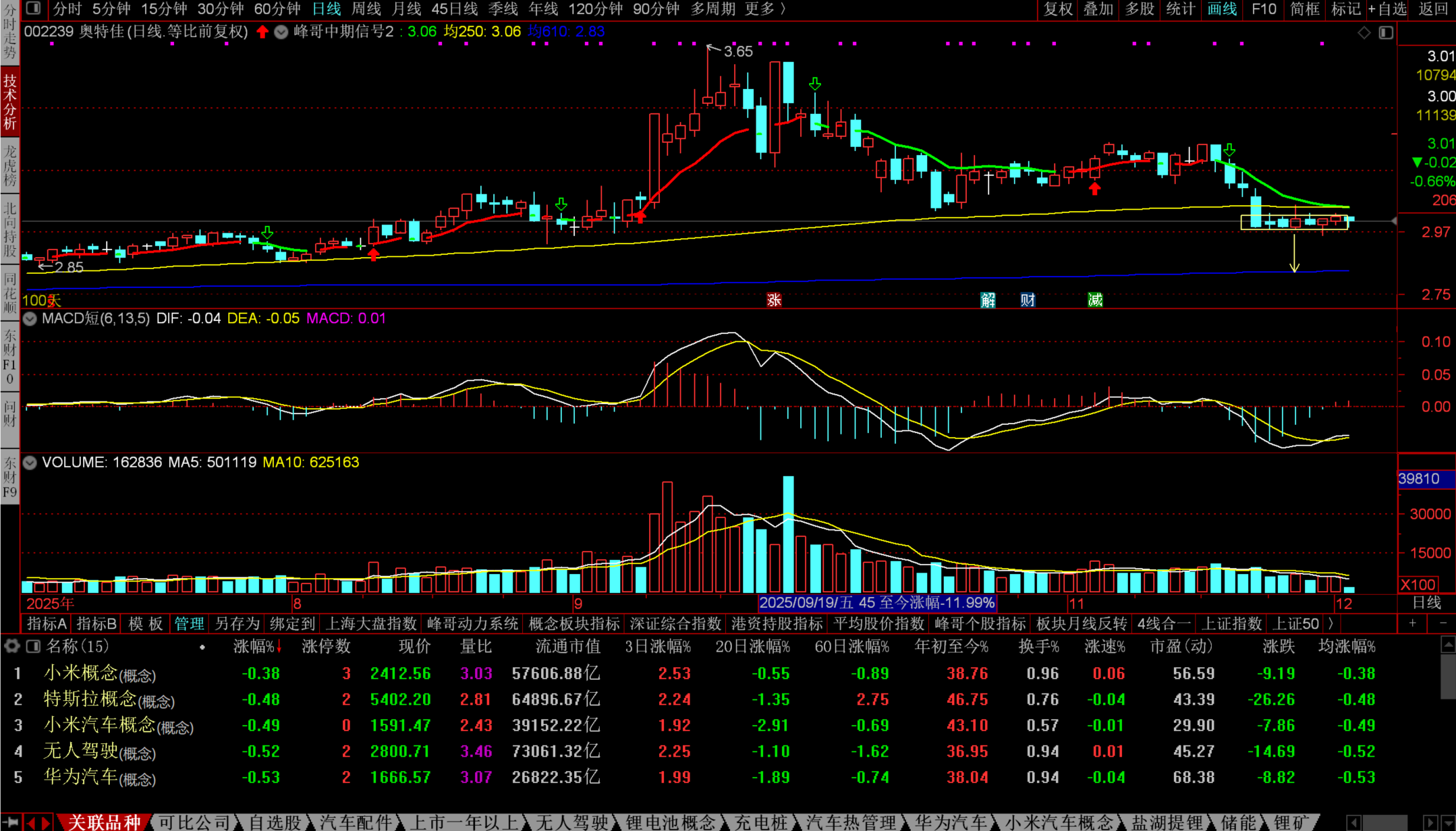1456x831 pixels.
Task: Toggle 叠加 overlay in top toolbar
Action: point(1098,9)
